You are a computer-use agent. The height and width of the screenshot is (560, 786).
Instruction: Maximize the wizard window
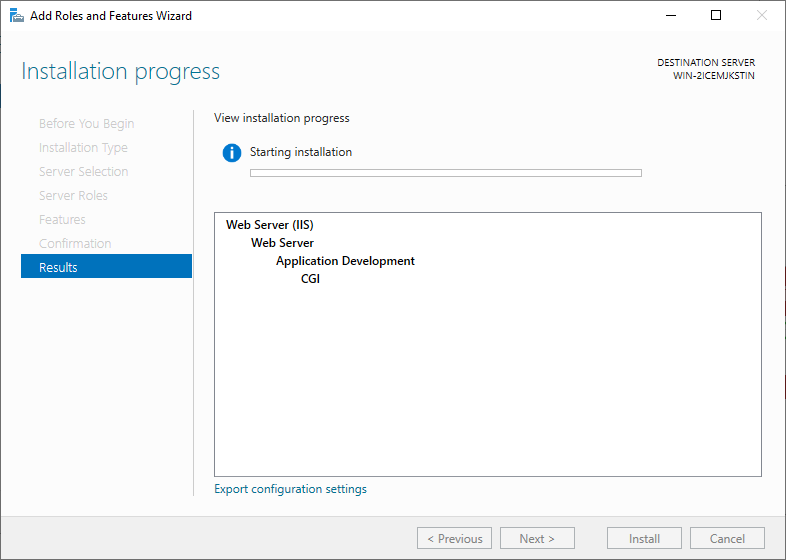[x=716, y=16]
